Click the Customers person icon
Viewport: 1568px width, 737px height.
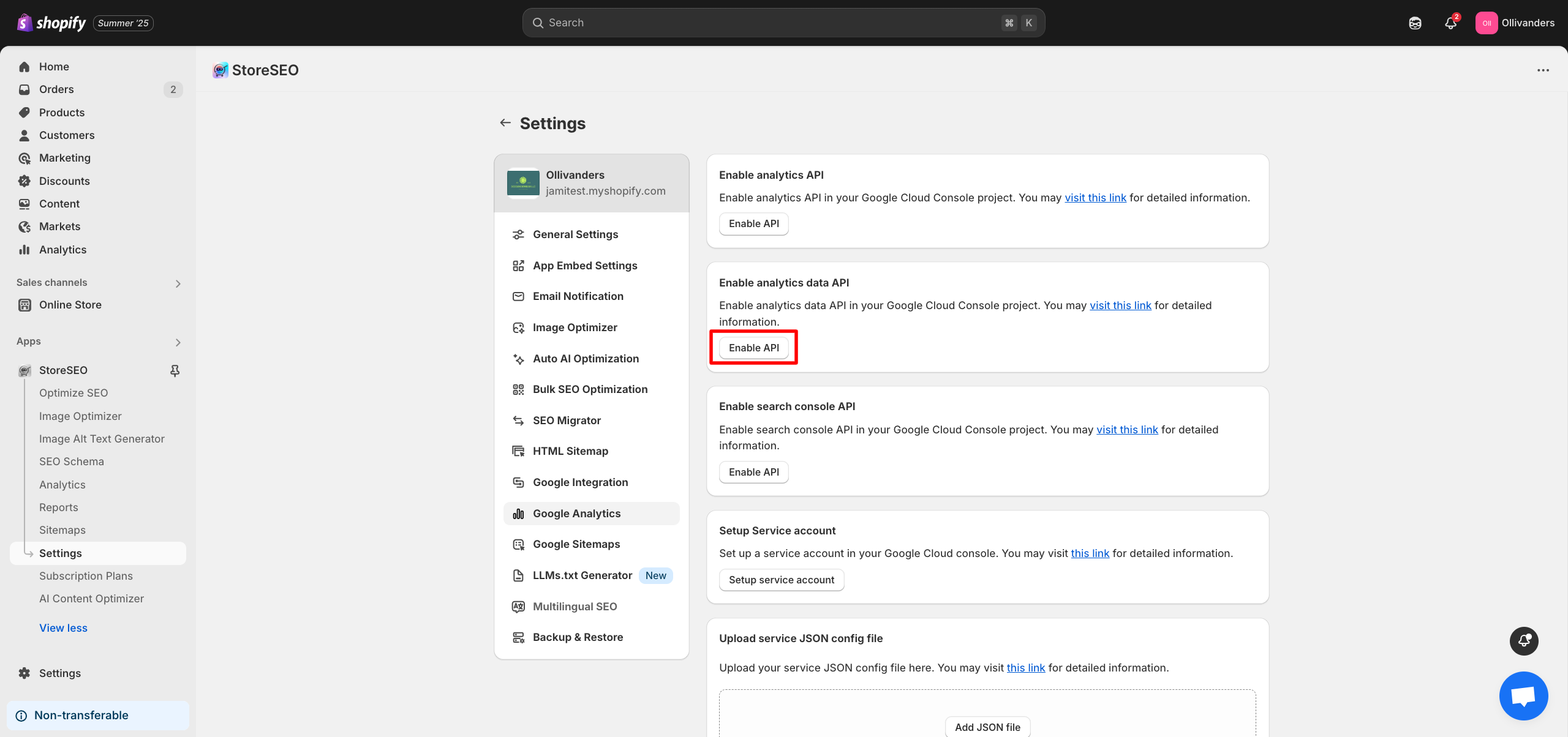coord(24,135)
